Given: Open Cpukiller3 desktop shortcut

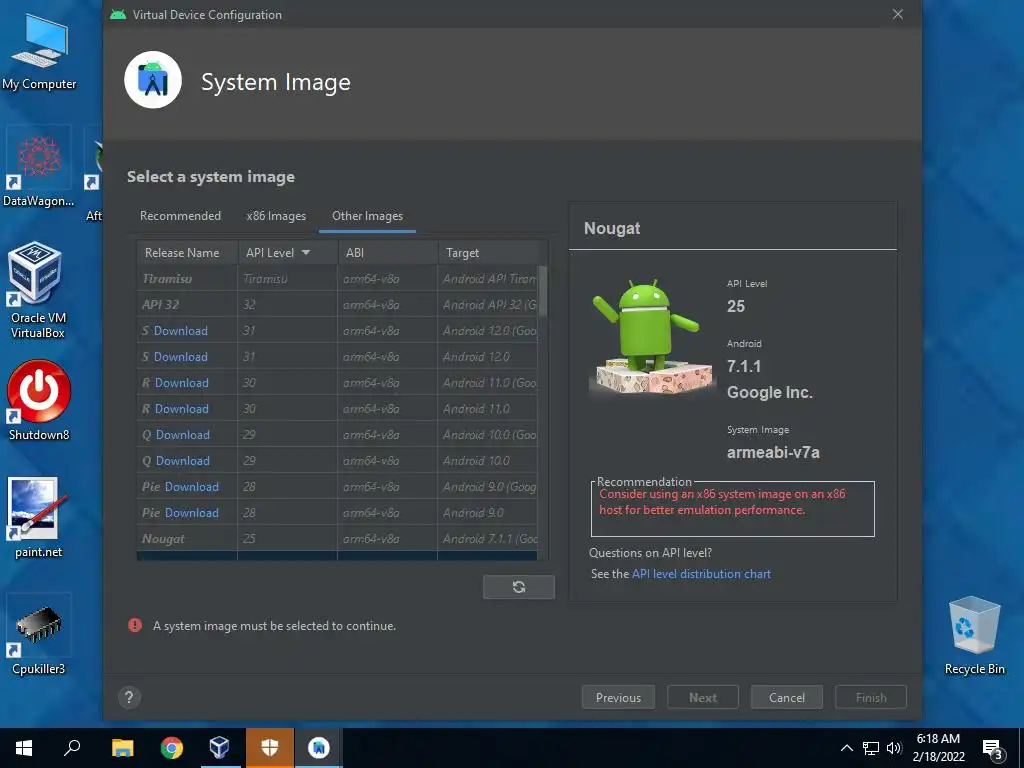Looking at the screenshot, I should (38, 635).
